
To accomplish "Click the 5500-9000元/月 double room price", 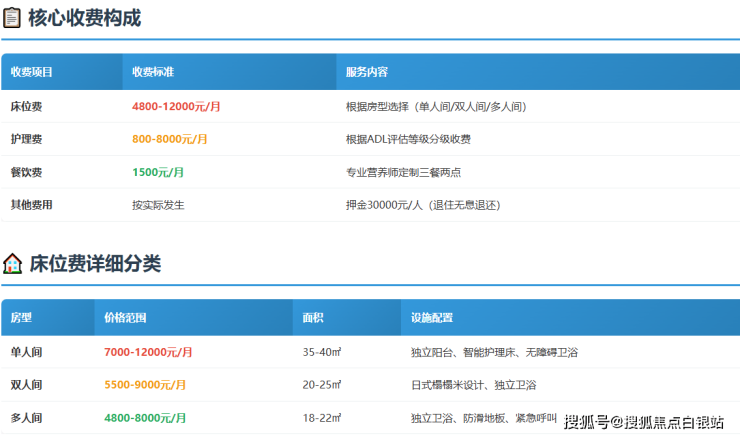I will pyautogui.click(x=145, y=385).
